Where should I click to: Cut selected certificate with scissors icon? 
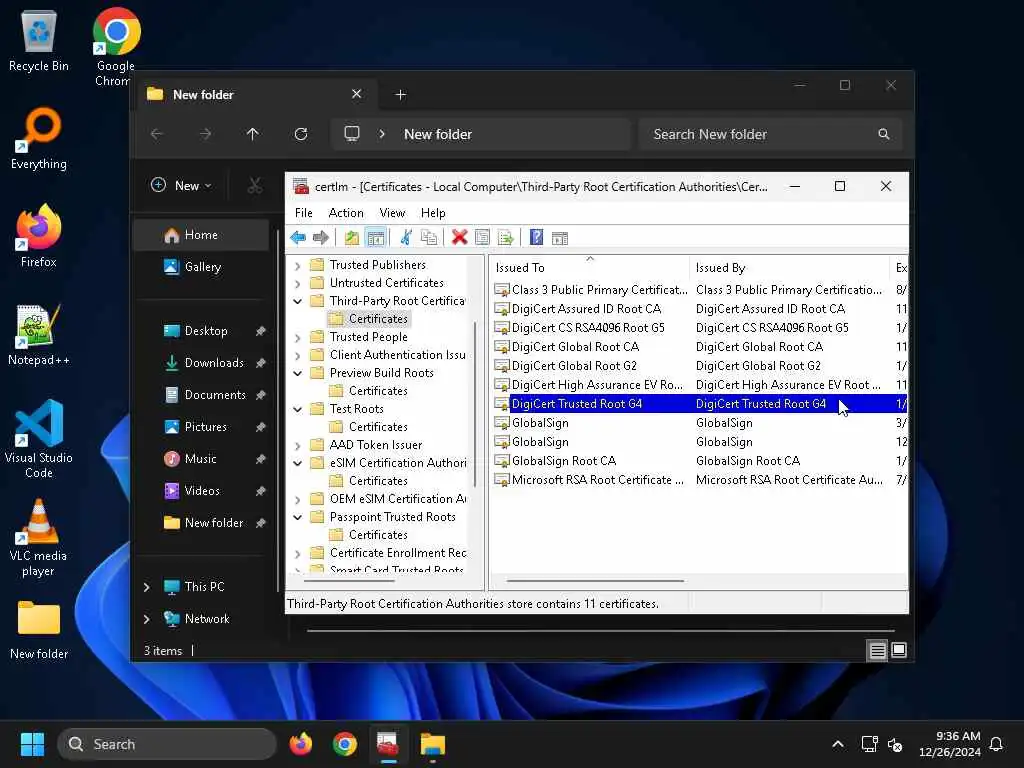coord(406,238)
